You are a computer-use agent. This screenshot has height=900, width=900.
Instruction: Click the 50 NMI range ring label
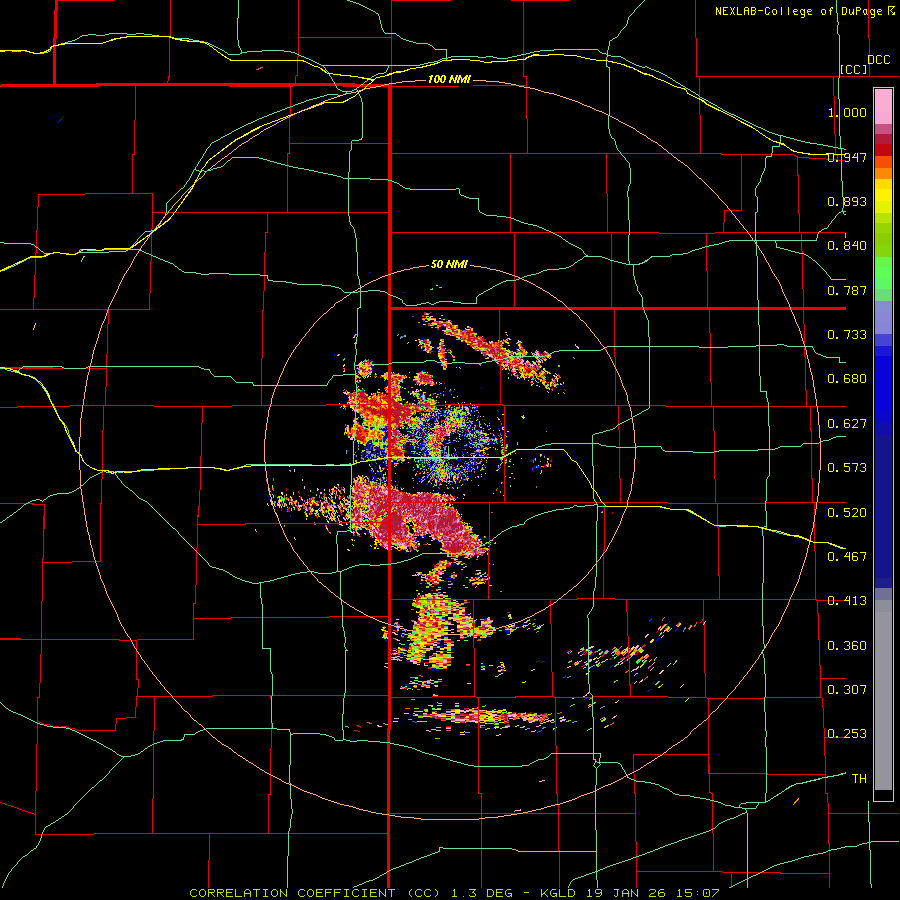(x=449, y=264)
